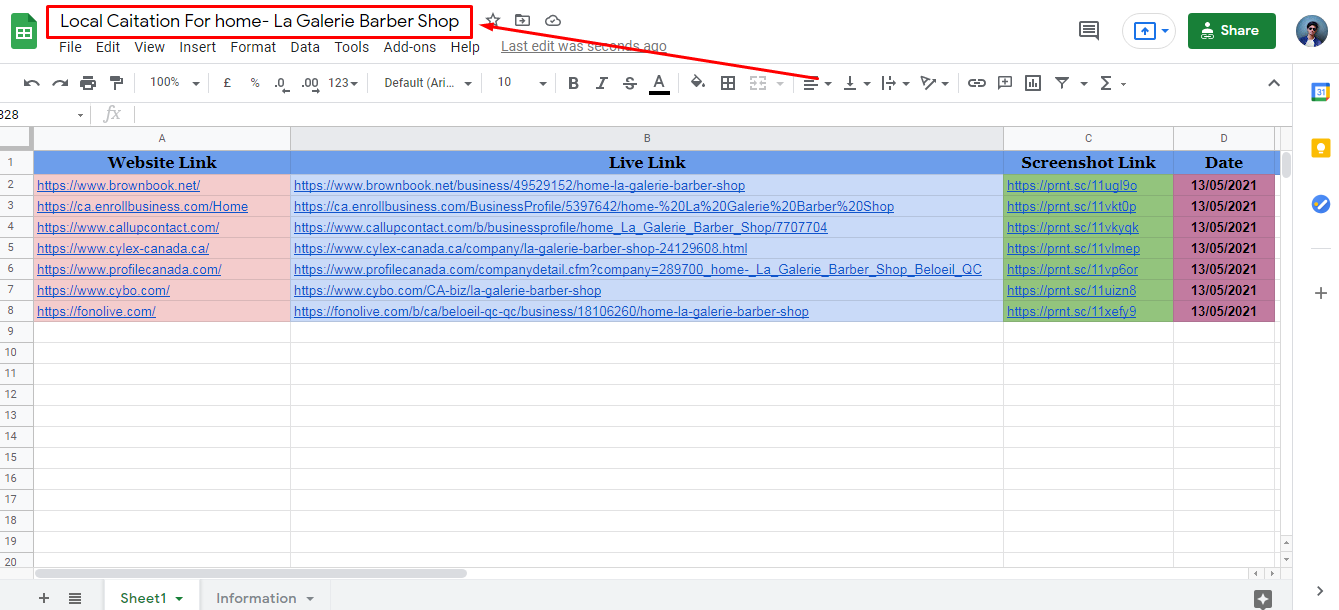1339x610 pixels.
Task: Click the Print icon
Action: [88, 83]
